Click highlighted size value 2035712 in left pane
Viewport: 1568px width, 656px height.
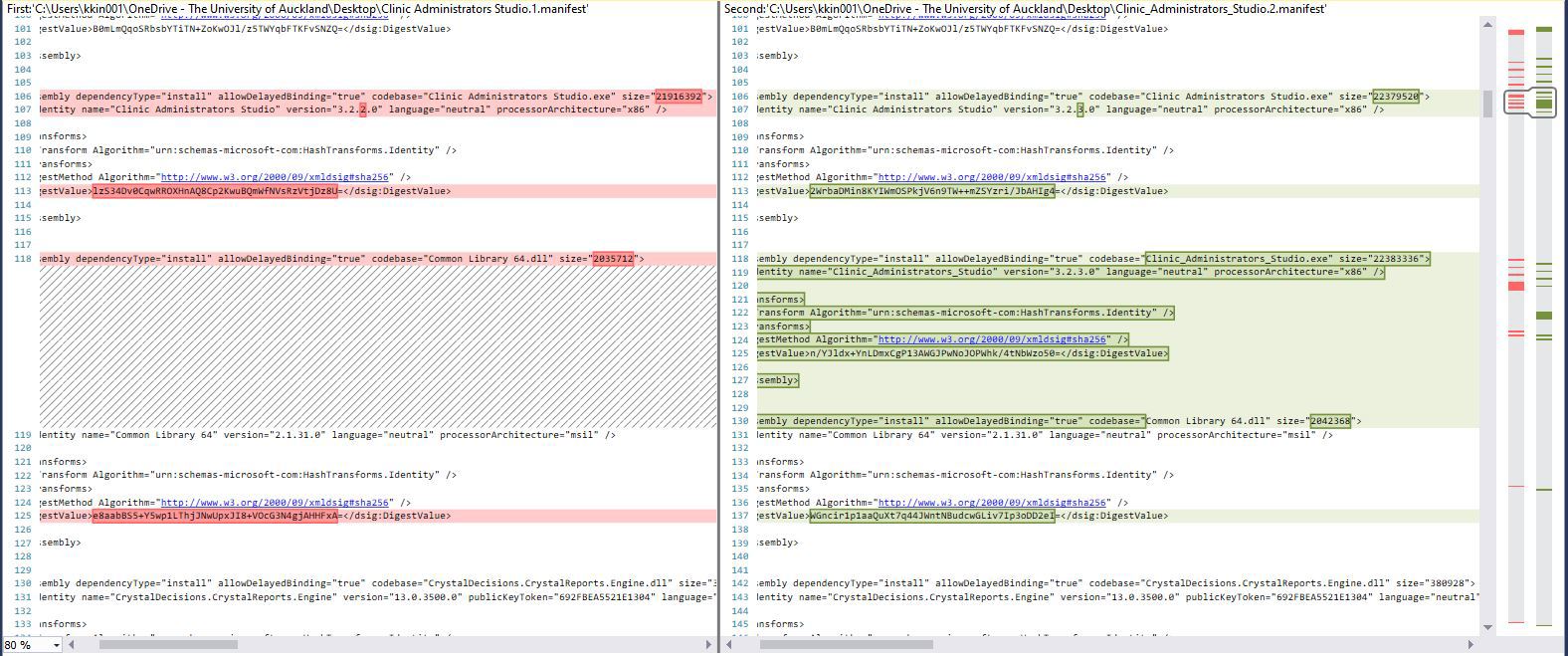pyautogui.click(x=613, y=259)
